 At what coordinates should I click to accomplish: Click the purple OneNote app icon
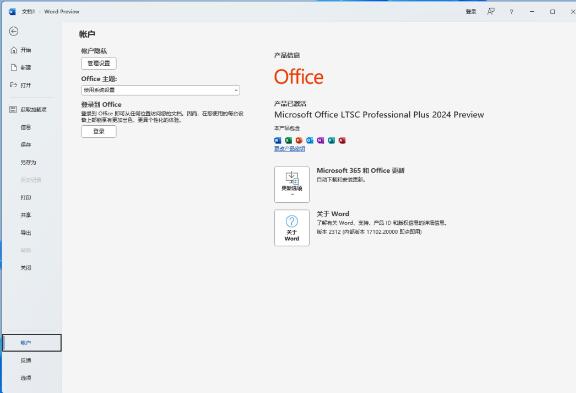pyautogui.click(x=320, y=140)
